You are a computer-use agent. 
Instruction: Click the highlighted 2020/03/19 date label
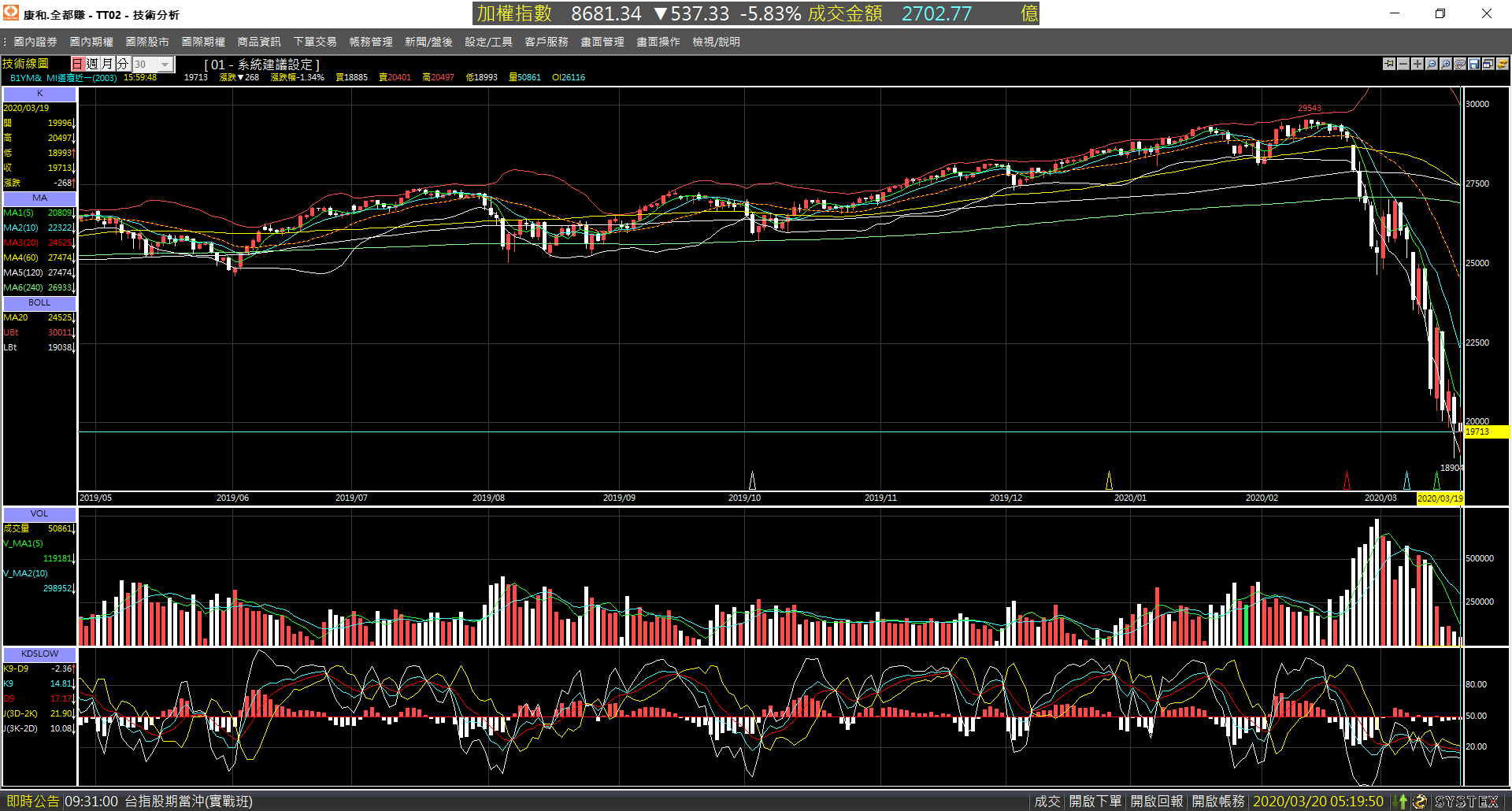coord(1440,498)
